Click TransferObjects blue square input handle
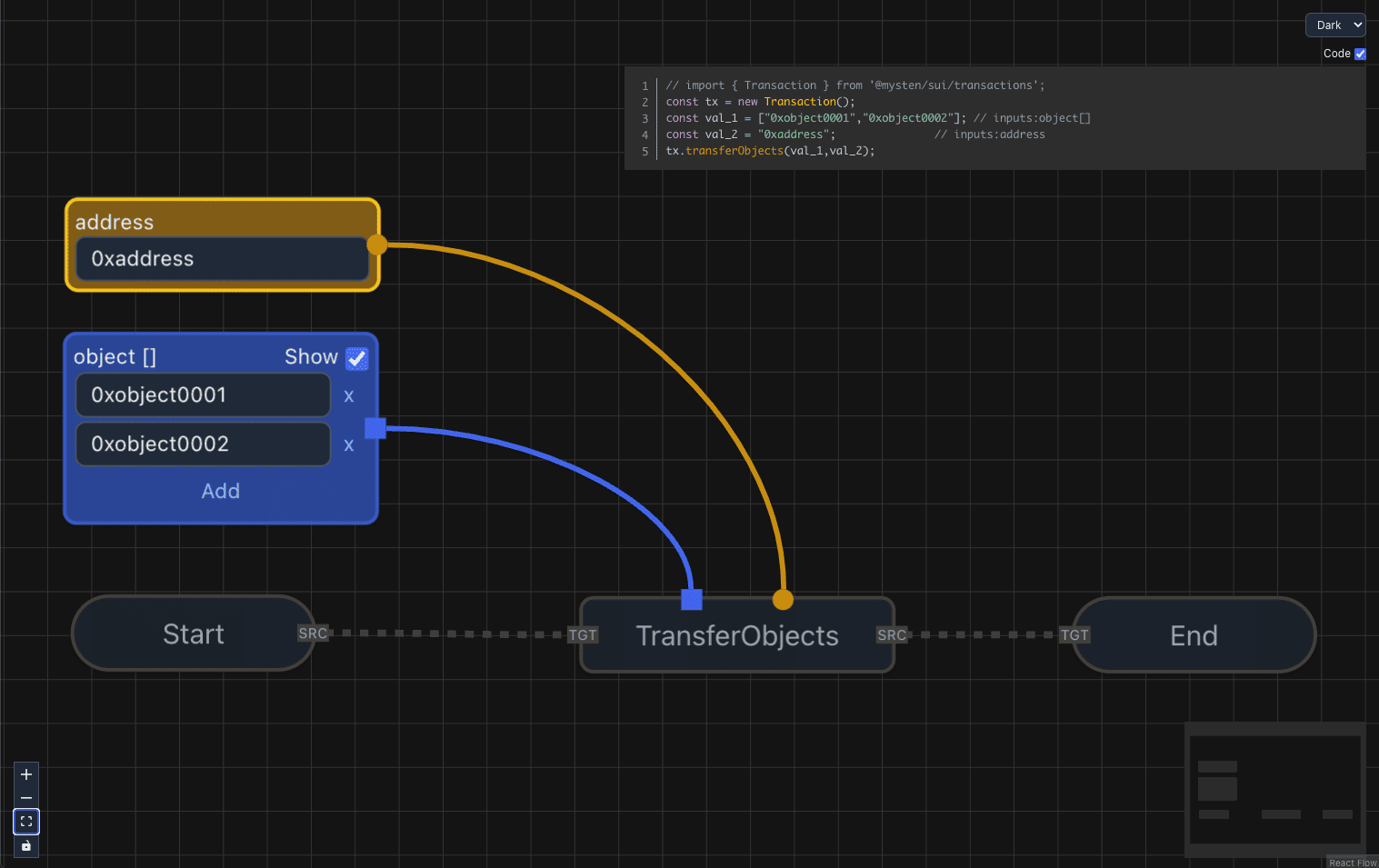Image resolution: width=1379 pixels, height=868 pixels. (x=692, y=599)
